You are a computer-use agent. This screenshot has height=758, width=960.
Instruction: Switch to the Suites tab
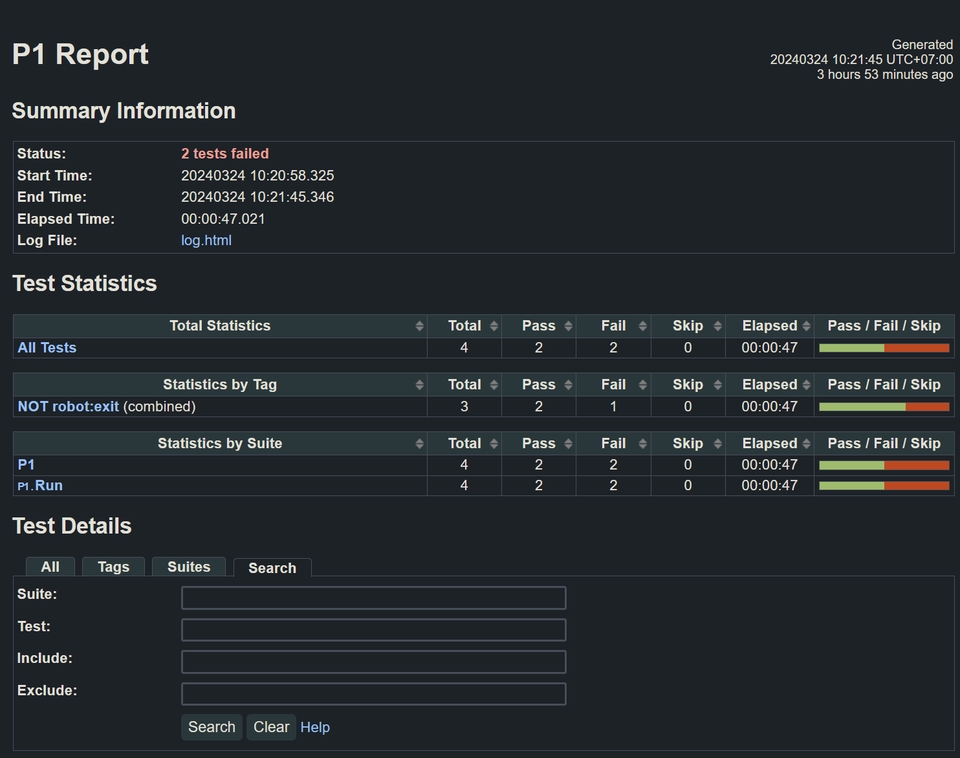pos(189,567)
